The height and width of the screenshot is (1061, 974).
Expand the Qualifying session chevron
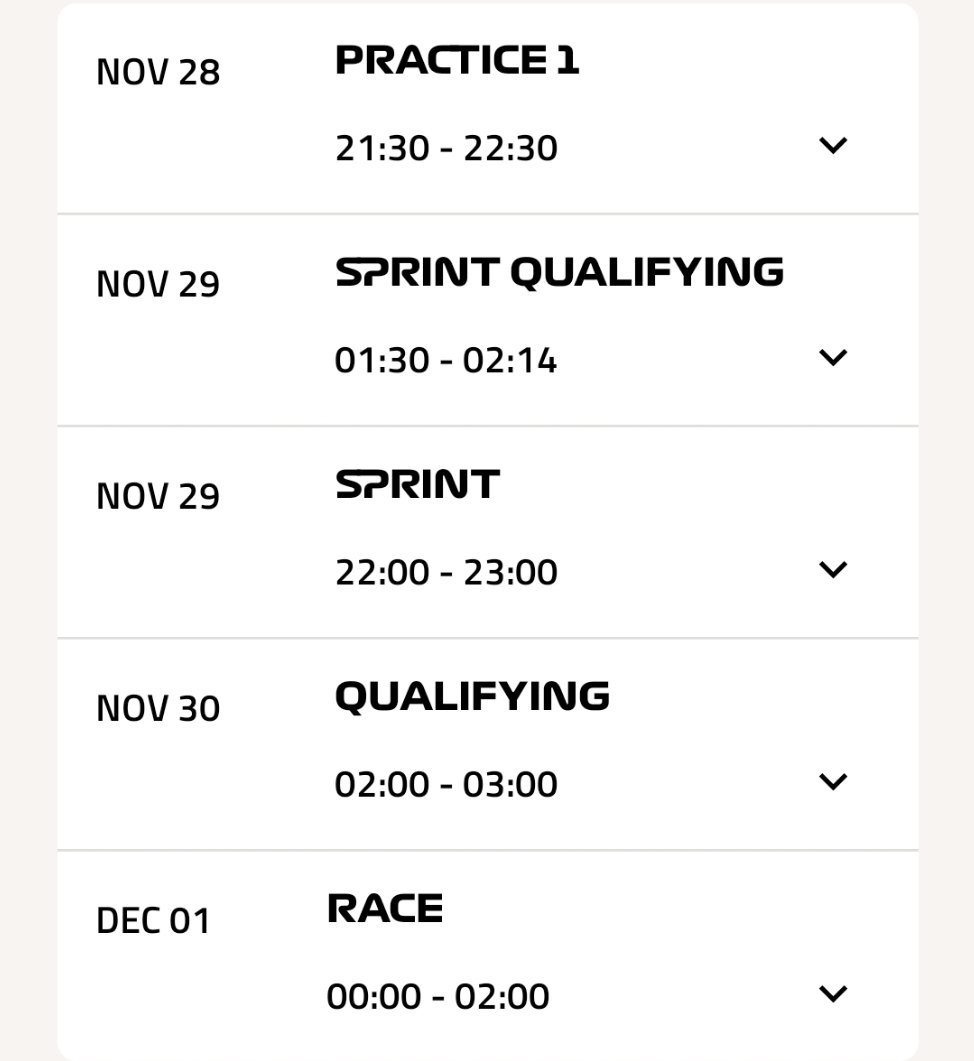pyautogui.click(x=832, y=782)
